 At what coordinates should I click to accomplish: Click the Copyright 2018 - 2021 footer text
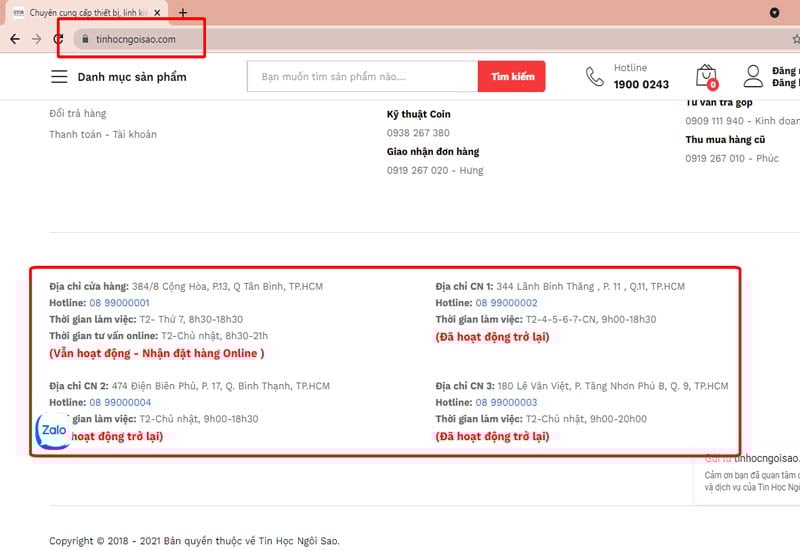coord(194,541)
